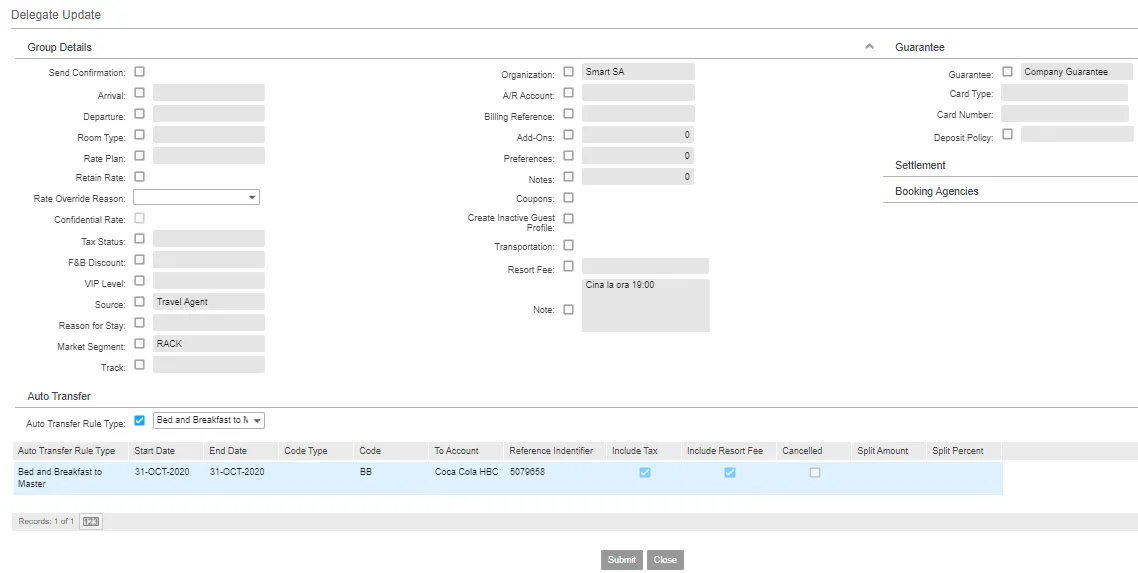The width and height of the screenshot is (1138, 573).
Task: Enable the Note checkbox beside text area
Action: [x=568, y=310]
